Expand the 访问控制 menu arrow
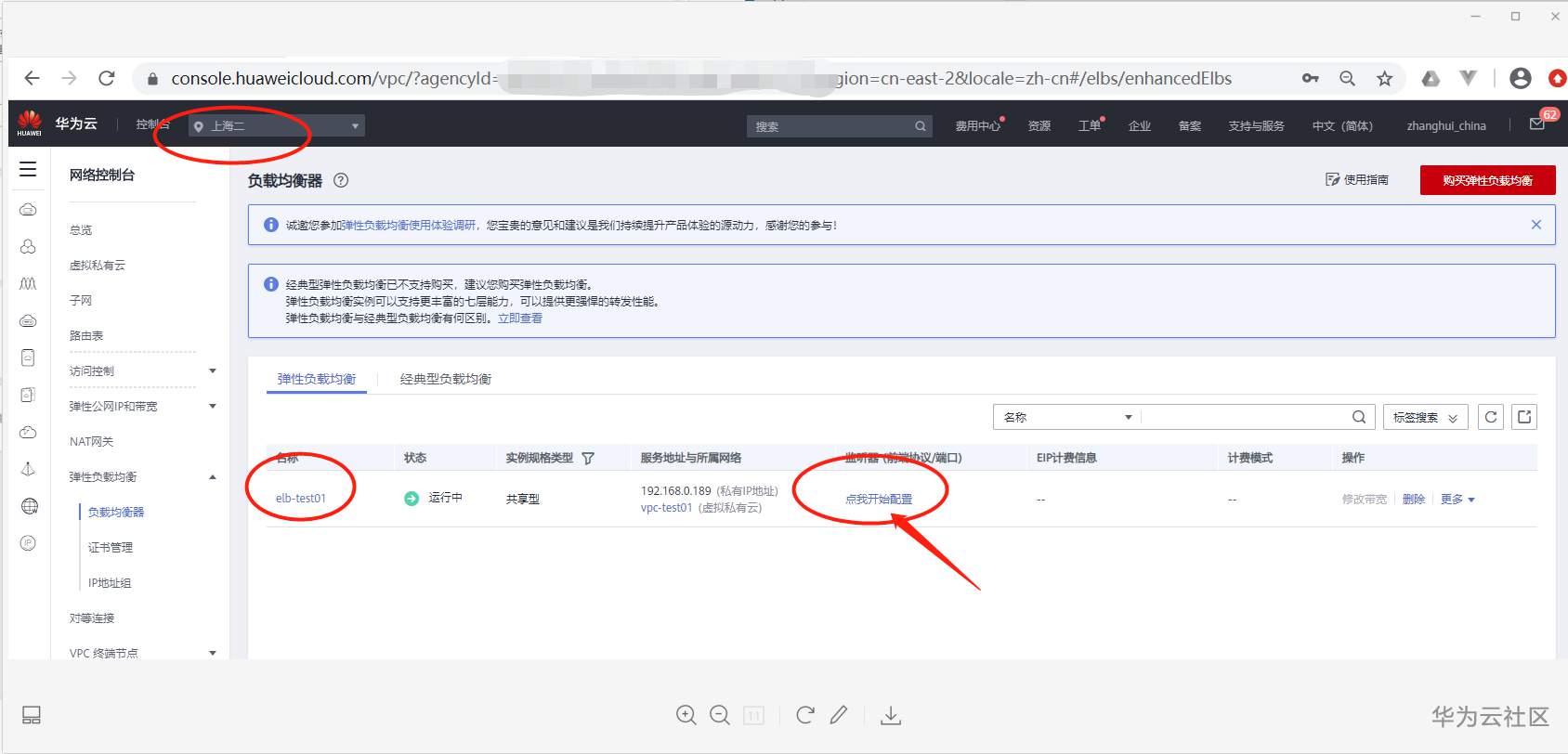This screenshot has width=1568, height=754. tap(213, 371)
